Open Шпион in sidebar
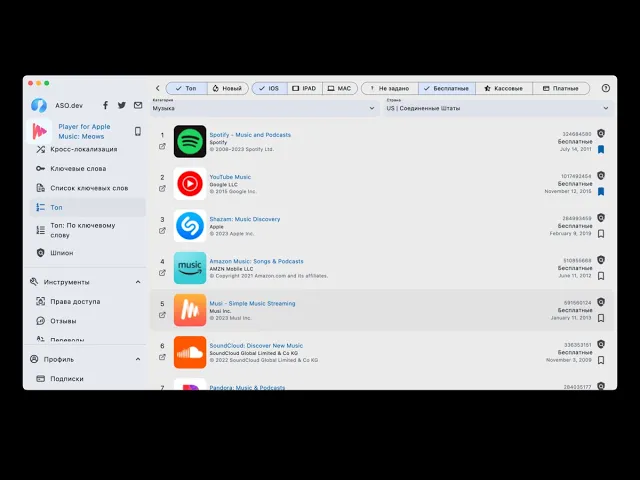640x480 pixels. (x=88, y=253)
